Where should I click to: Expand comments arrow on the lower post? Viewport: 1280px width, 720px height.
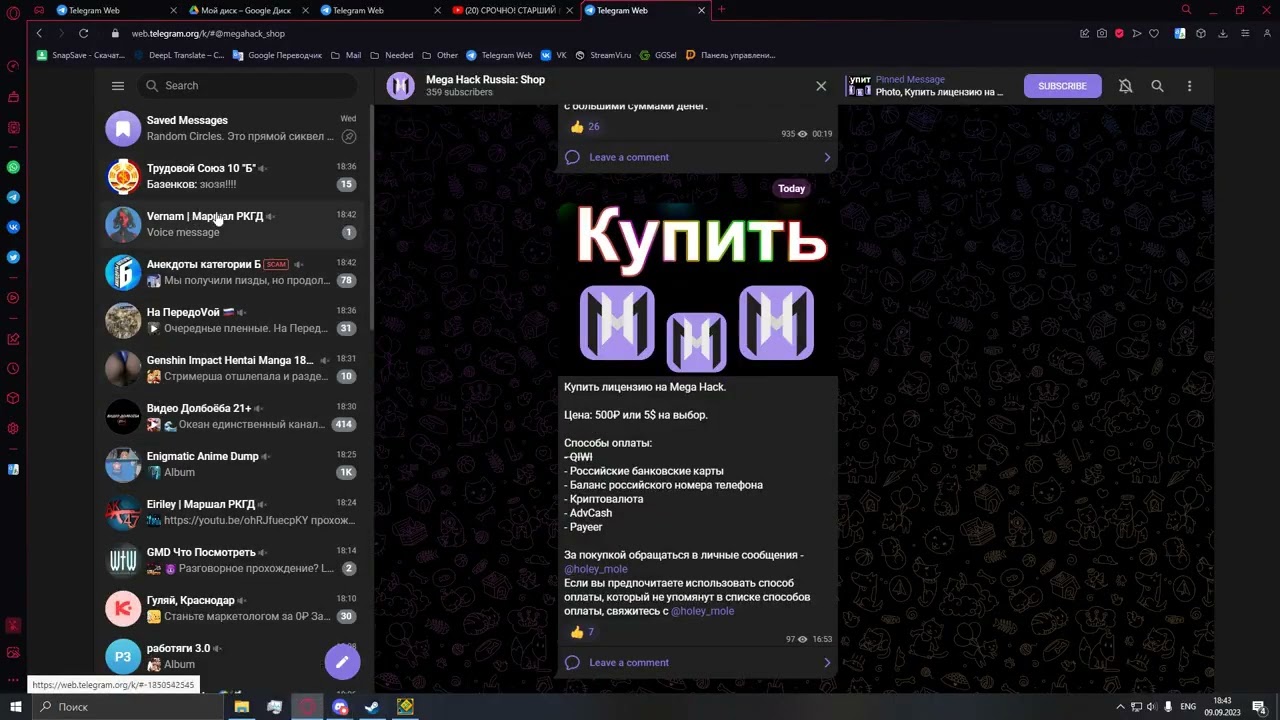[x=827, y=662]
